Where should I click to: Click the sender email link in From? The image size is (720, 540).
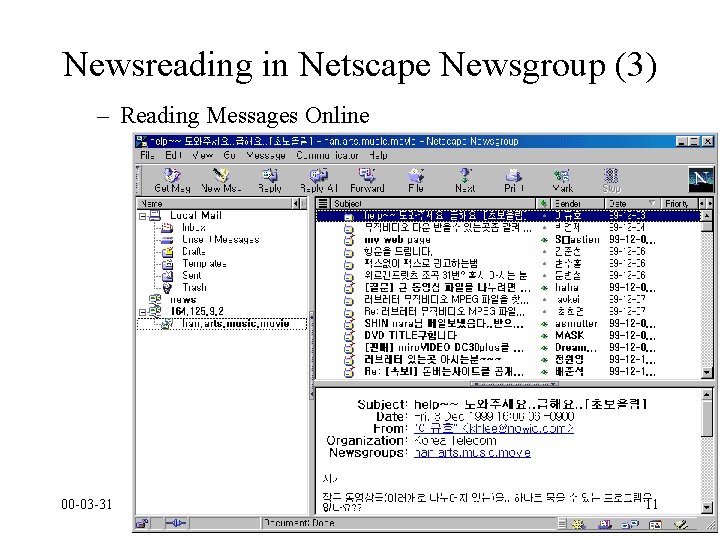pos(494,428)
